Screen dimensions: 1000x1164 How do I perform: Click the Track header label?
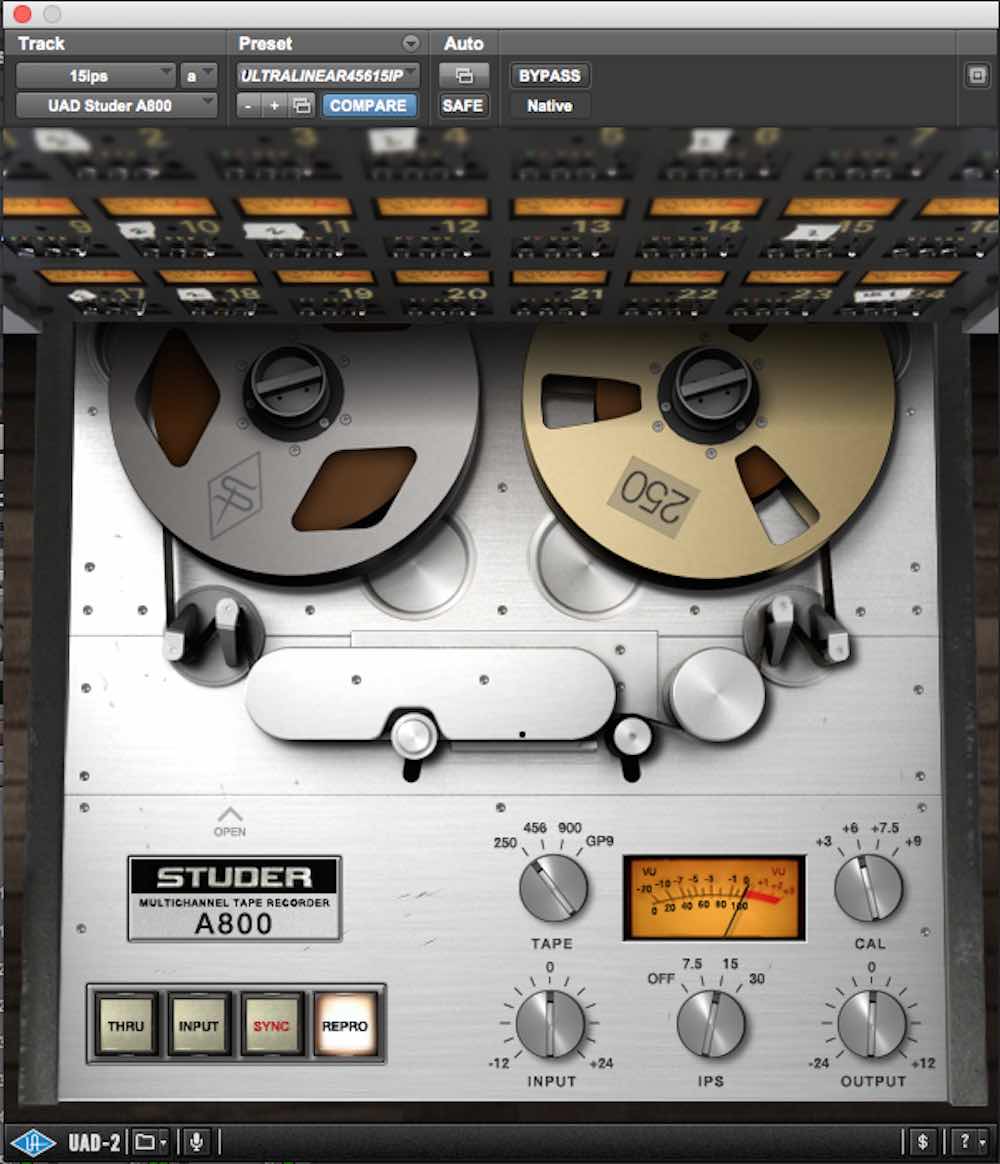(x=42, y=44)
